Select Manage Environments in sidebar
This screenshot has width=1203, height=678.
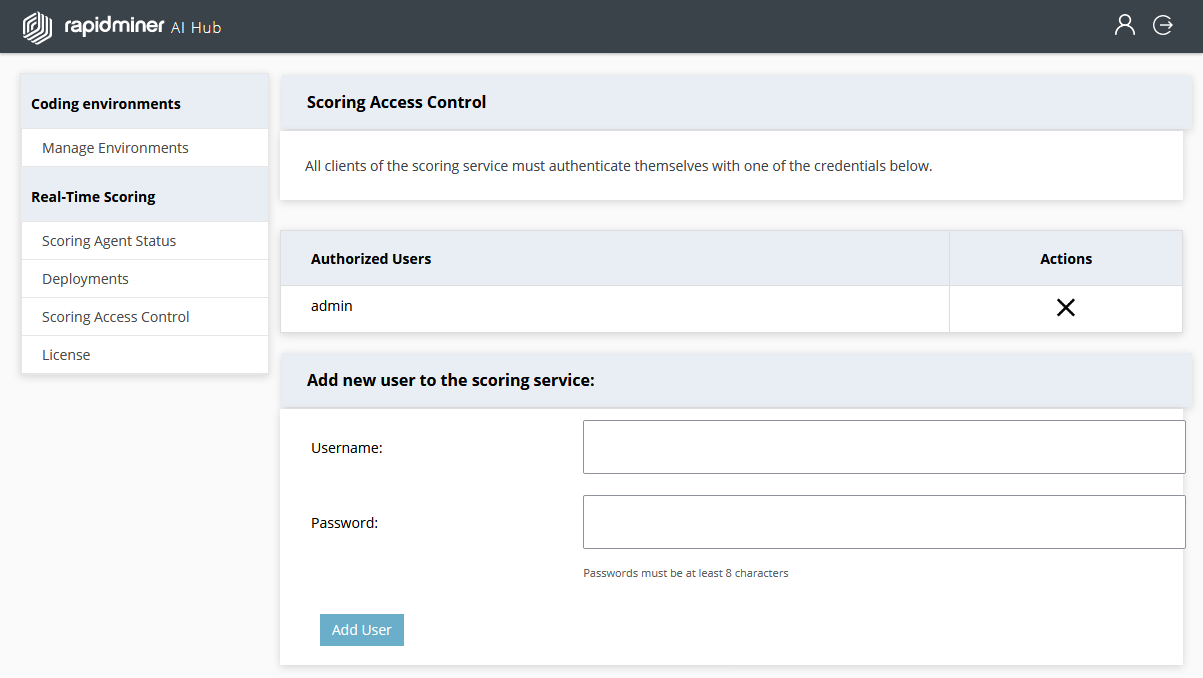(x=115, y=147)
